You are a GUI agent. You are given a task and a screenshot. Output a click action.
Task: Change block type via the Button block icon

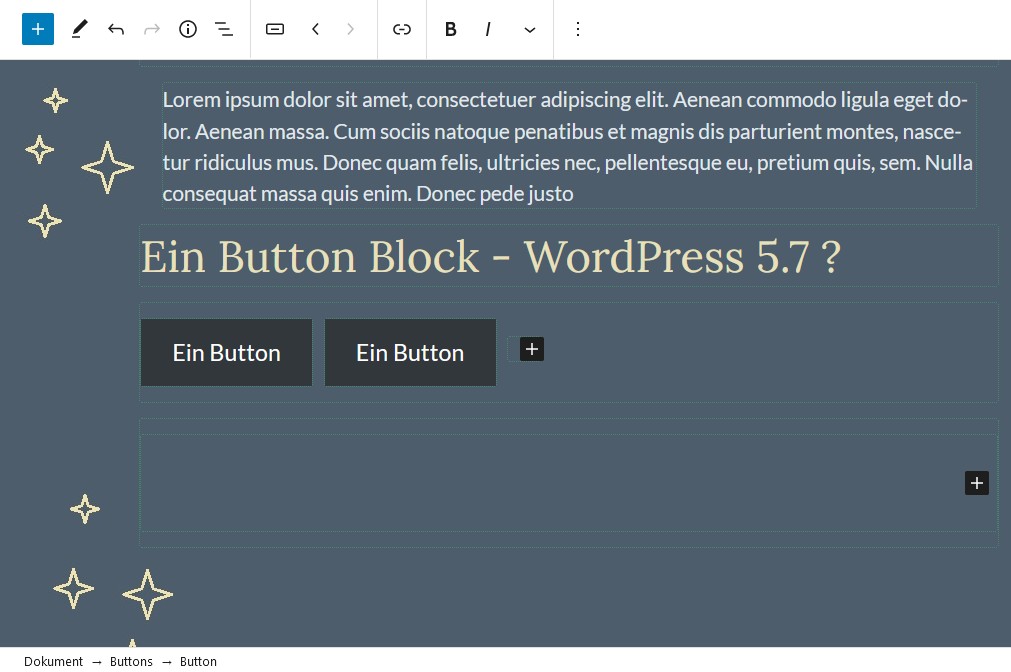coord(275,29)
